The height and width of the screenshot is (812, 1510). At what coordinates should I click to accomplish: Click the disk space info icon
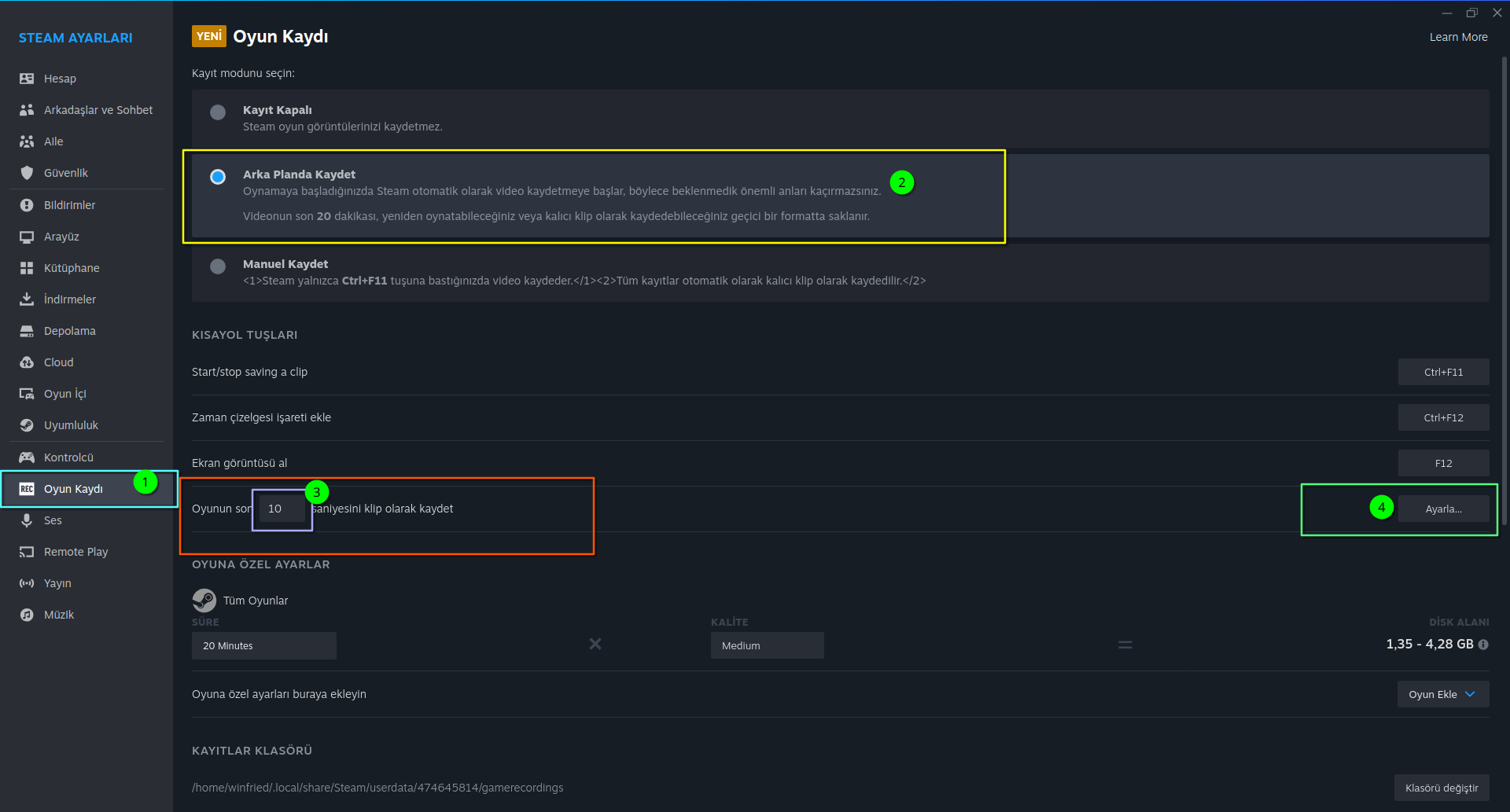1483,645
